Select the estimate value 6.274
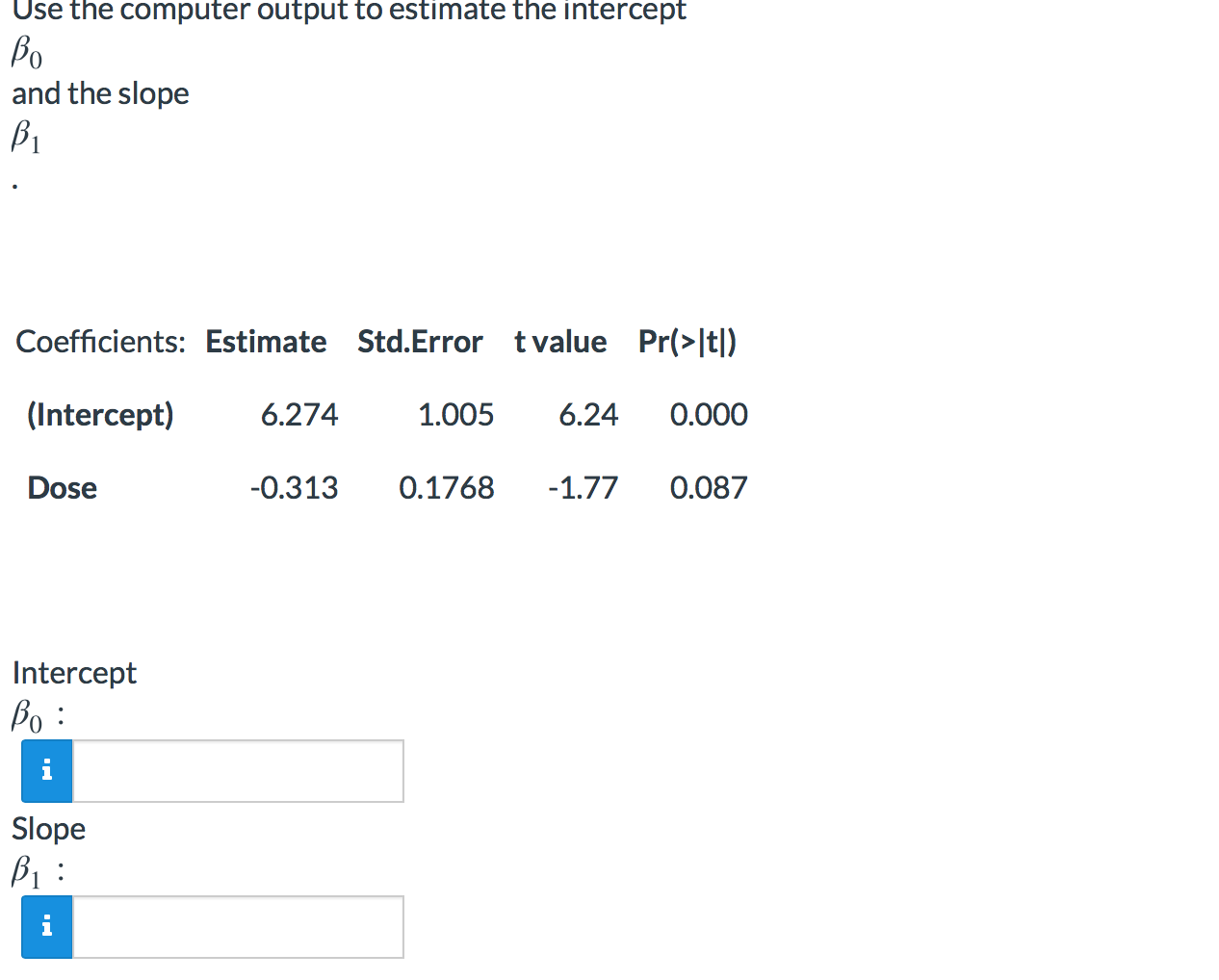Screen dimensions: 1219x980 tap(299, 415)
